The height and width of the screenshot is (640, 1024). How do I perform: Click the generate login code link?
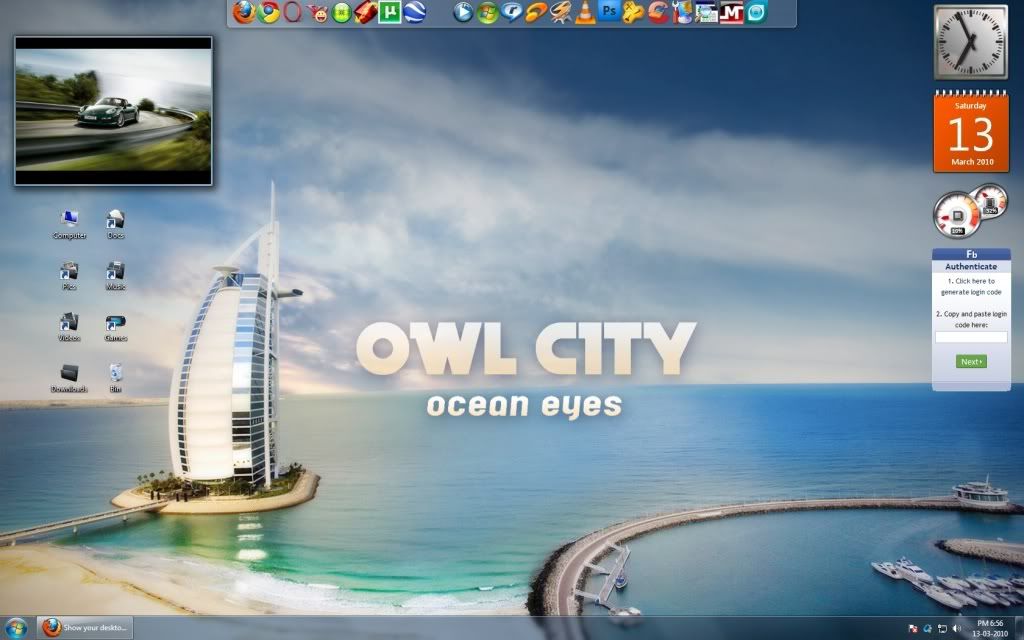971,286
